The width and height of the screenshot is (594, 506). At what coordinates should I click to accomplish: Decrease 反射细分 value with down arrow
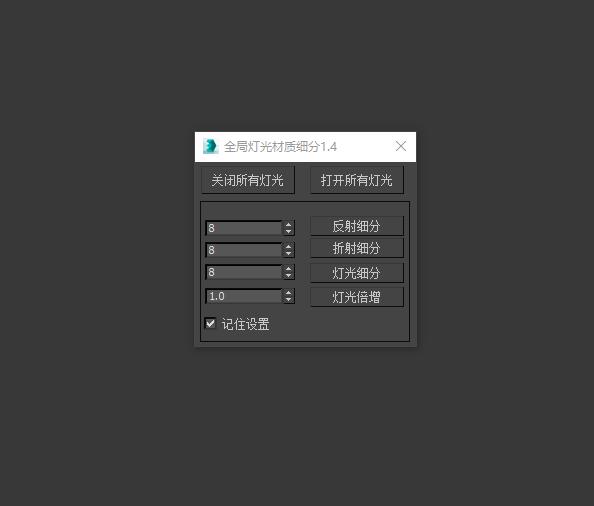click(289, 231)
